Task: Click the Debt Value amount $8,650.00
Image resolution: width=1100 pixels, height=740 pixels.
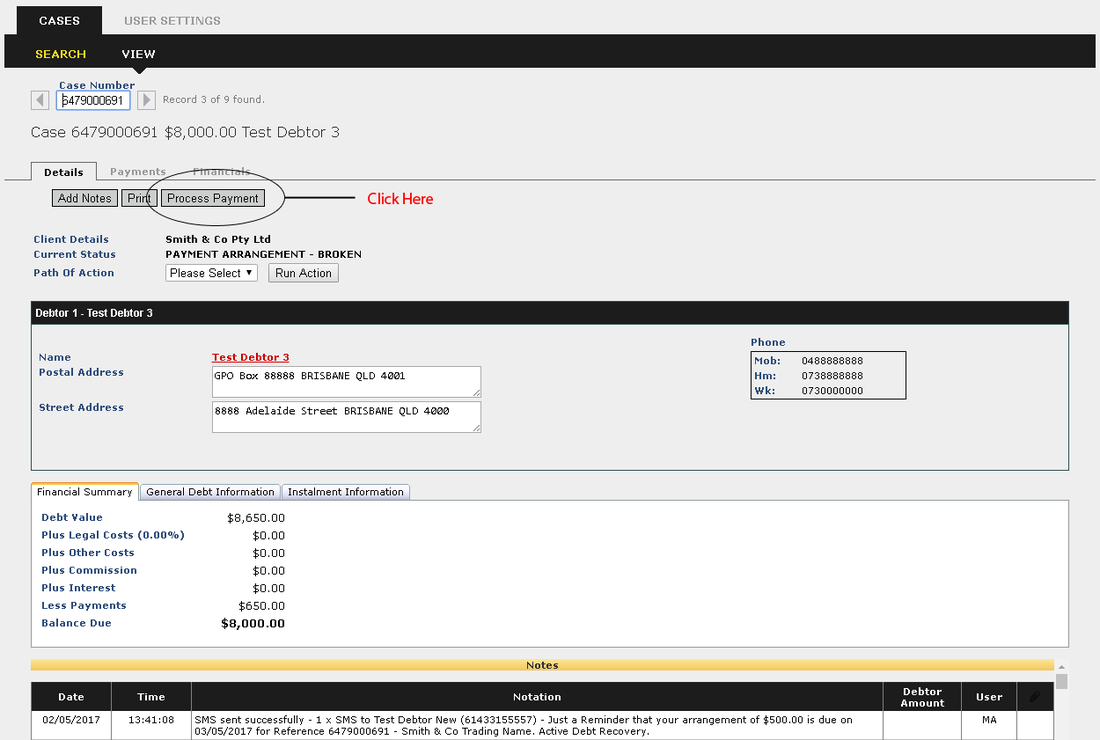Action: [256, 518]
